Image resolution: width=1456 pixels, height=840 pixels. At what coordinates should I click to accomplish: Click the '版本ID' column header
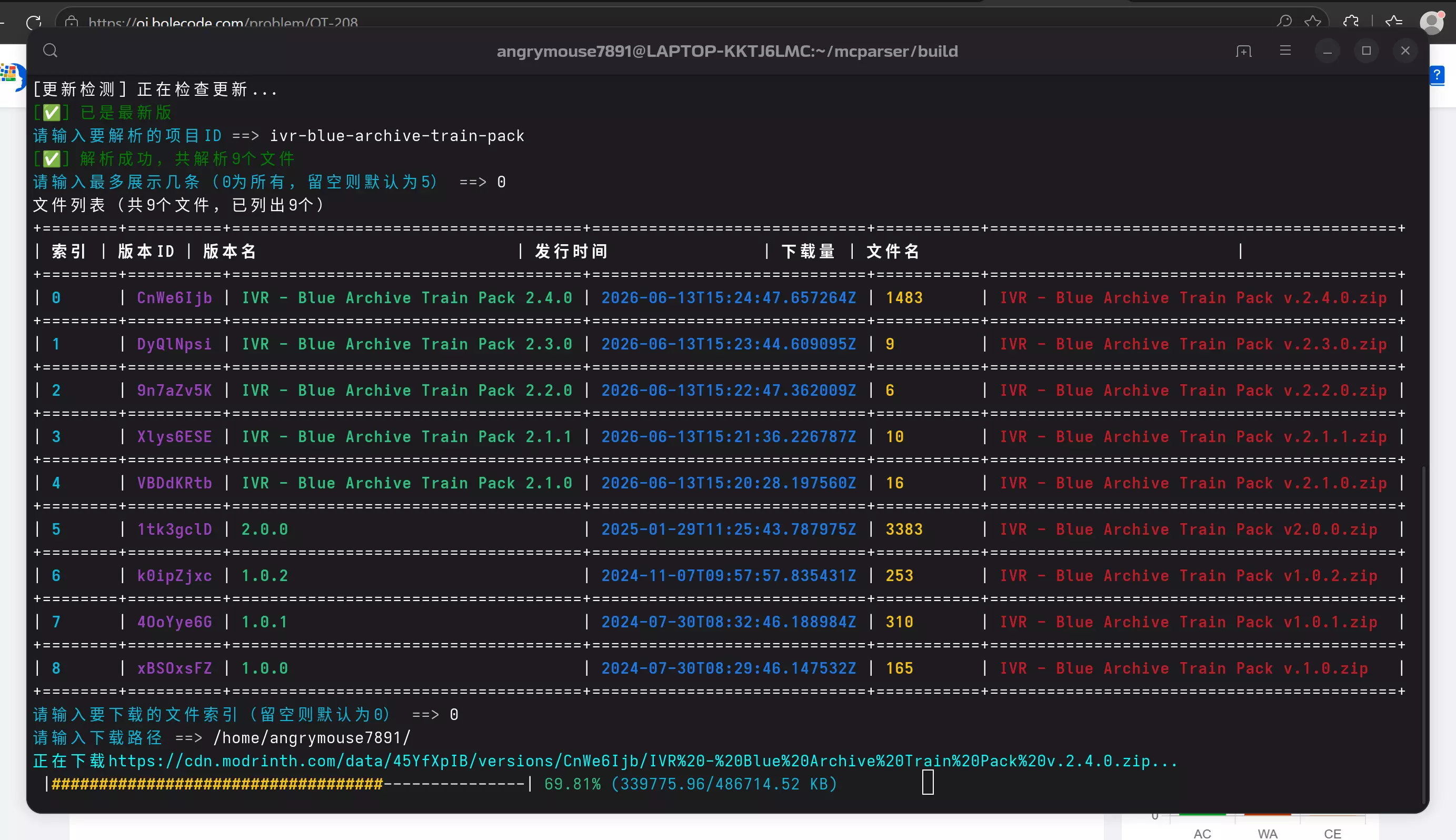[x=146, y=252]
